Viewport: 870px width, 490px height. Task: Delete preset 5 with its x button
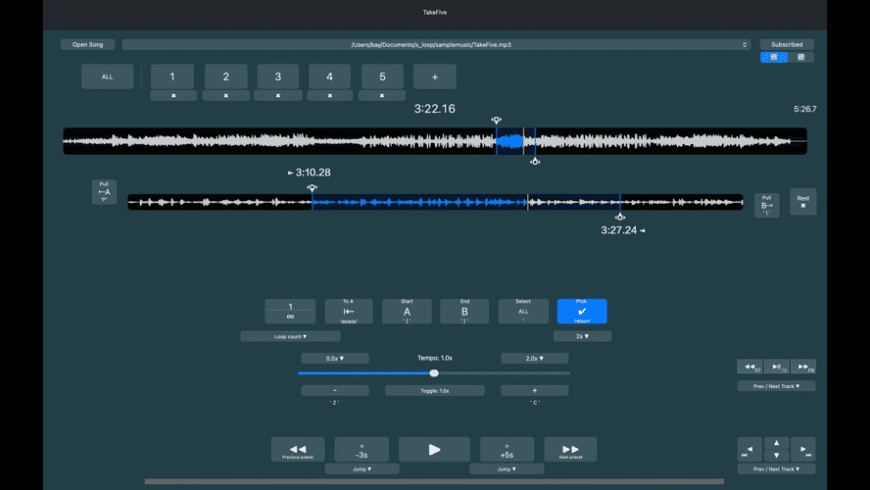click(x=382, y=95)
